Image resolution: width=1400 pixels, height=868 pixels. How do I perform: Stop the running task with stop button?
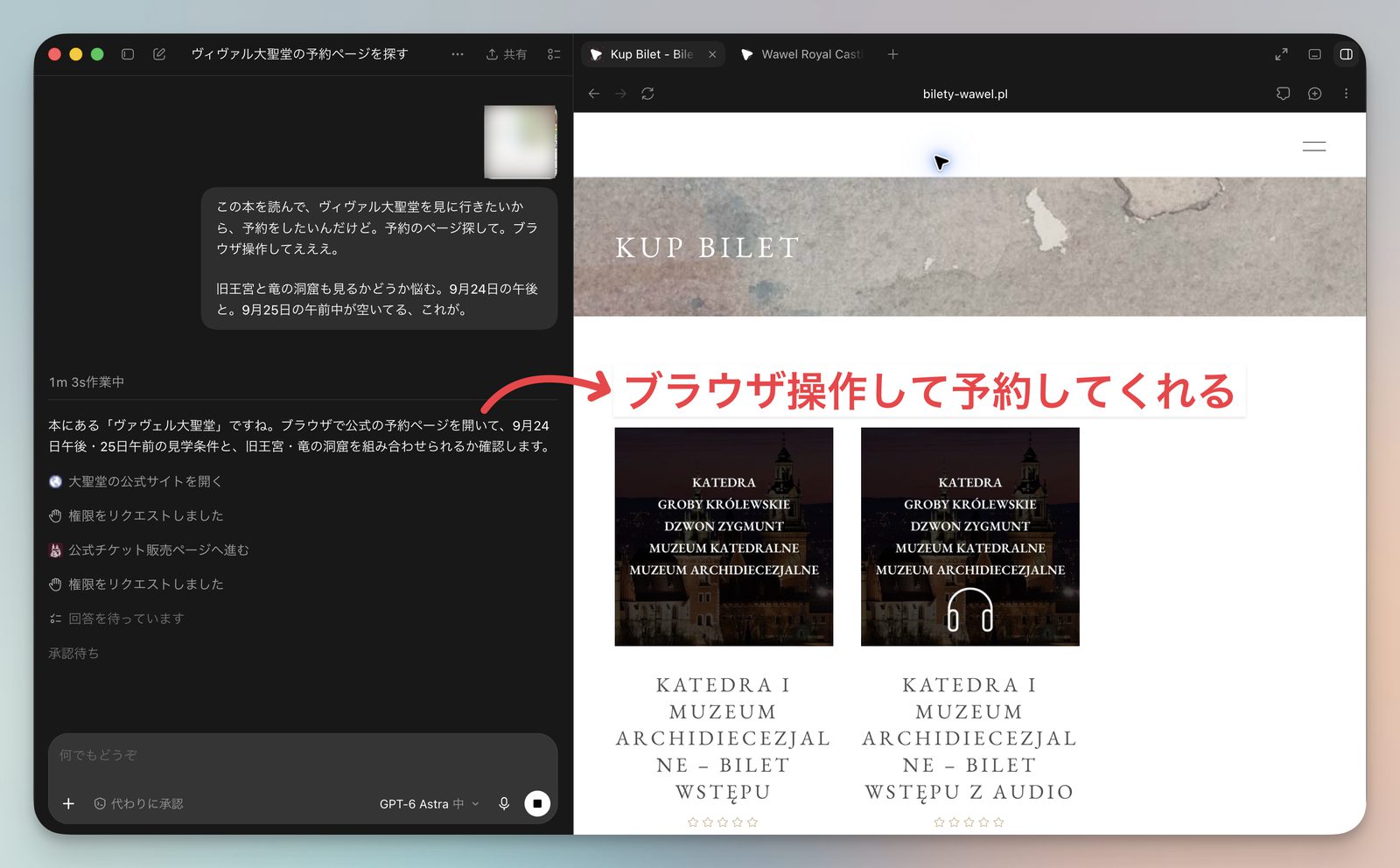point(537,803)
